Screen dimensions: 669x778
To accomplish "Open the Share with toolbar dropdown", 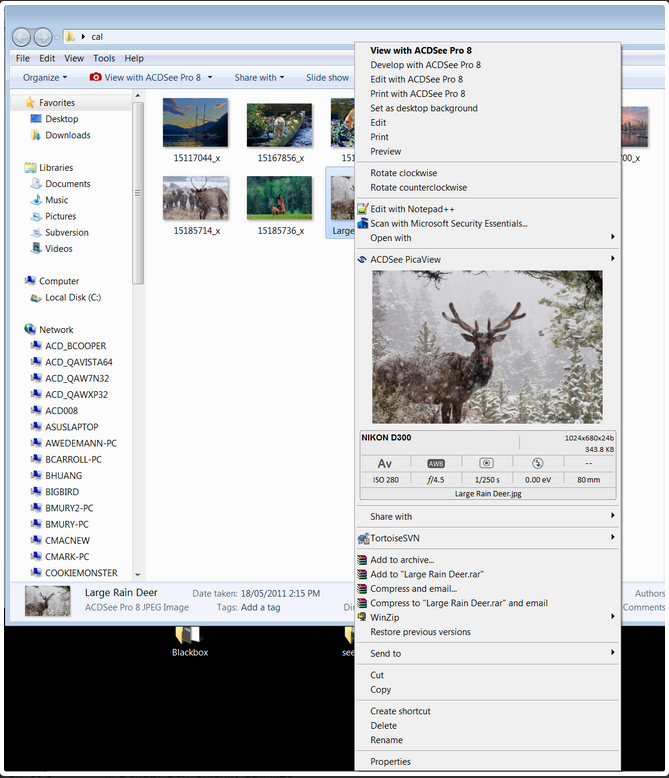I will point(259,77).
